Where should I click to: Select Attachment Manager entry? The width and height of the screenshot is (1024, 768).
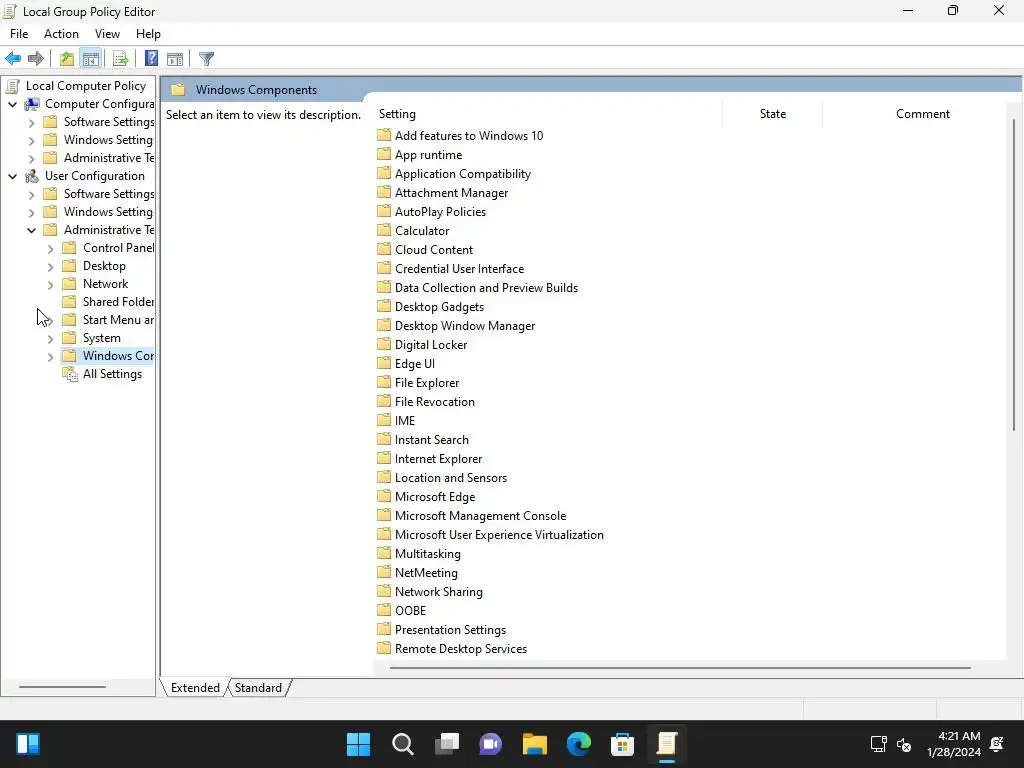tap(451, 193)
